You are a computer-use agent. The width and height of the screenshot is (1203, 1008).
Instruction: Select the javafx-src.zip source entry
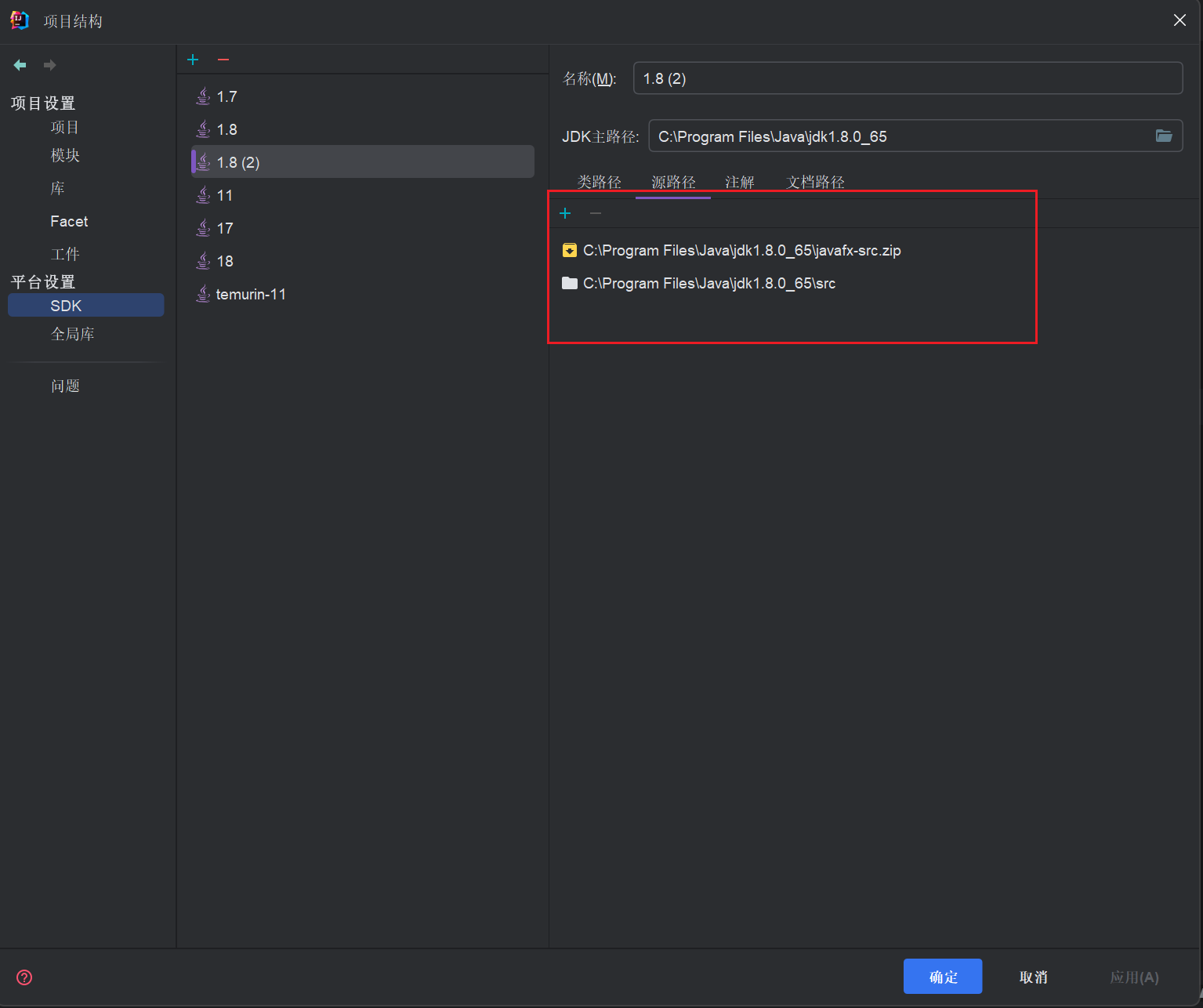(x=741, y=251)
